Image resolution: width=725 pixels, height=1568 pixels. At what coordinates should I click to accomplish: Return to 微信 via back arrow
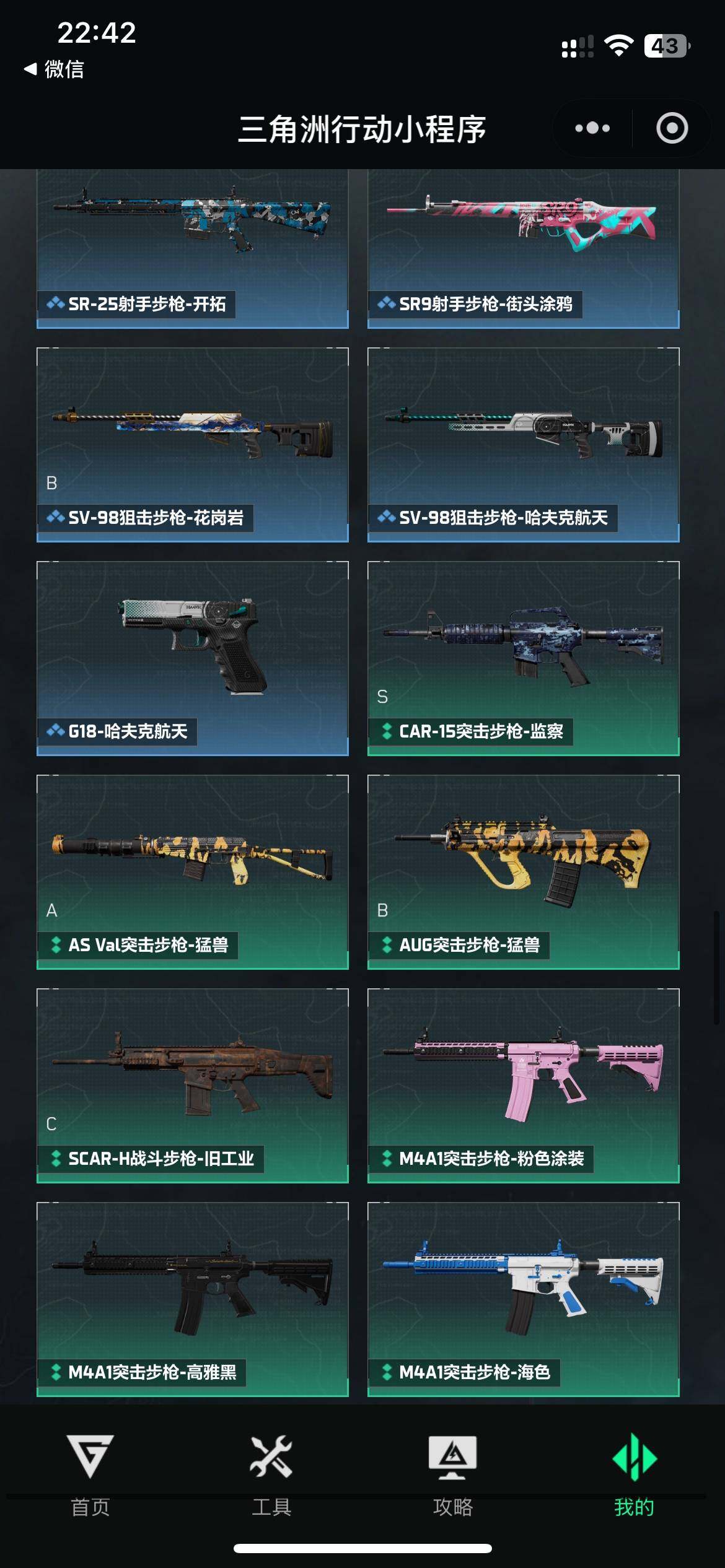coord(55,69)
